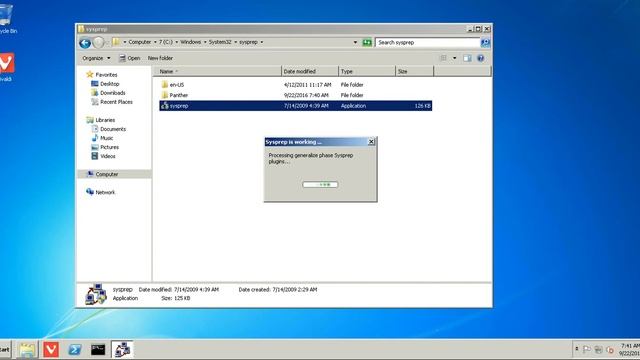Open Downloads in the navigation pane
Screen dimensions: 640x360
[108, 93]
